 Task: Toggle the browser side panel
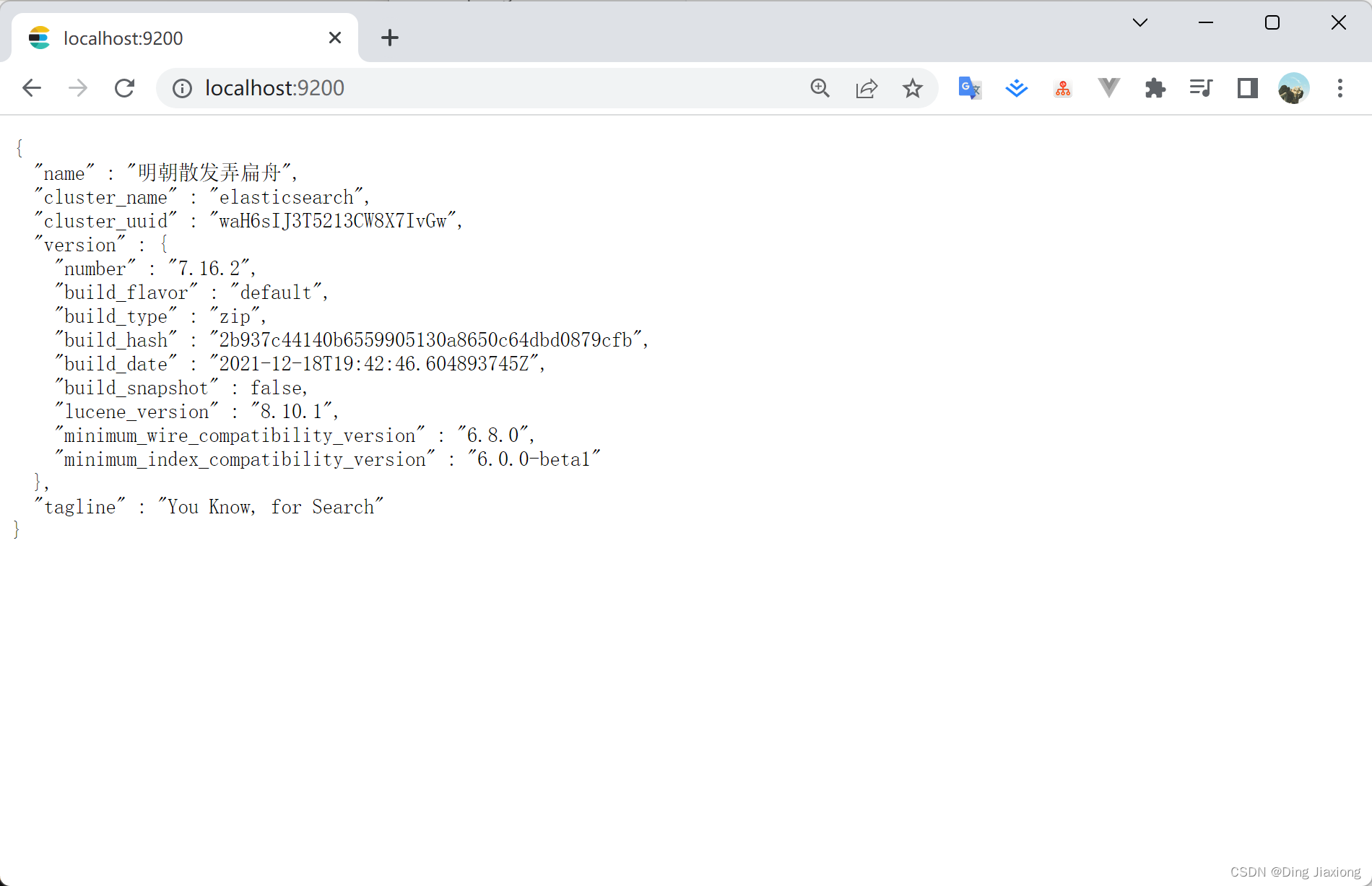(x=1247, y=88)
